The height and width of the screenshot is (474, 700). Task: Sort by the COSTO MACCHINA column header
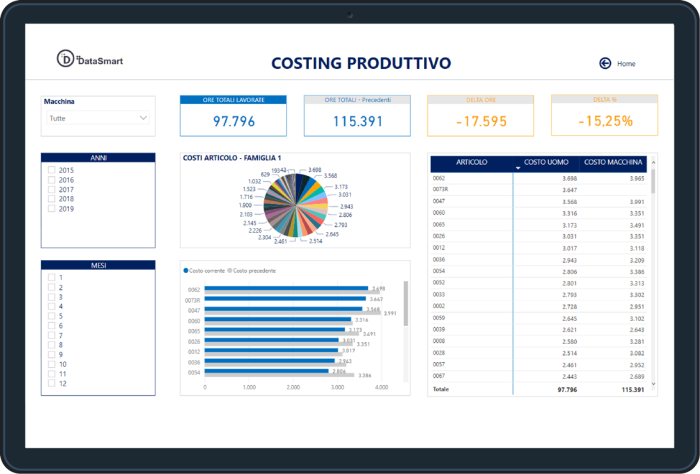click(613, 161)
